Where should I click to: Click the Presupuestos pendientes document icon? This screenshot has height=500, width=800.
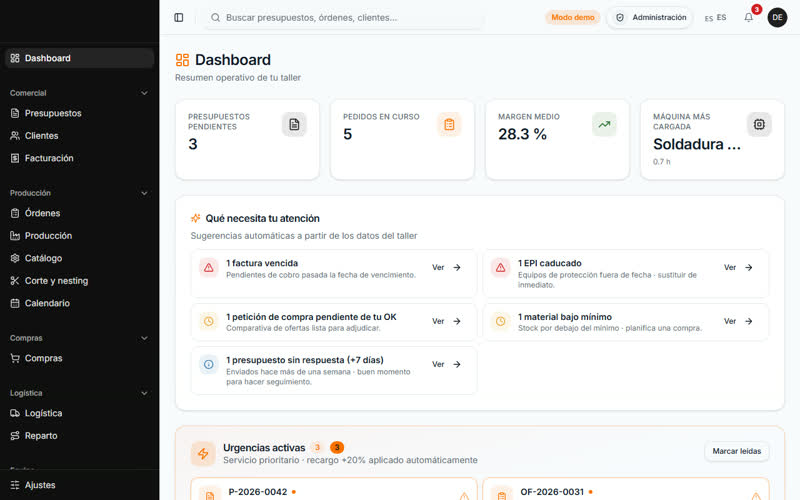[x=294, y=124]
